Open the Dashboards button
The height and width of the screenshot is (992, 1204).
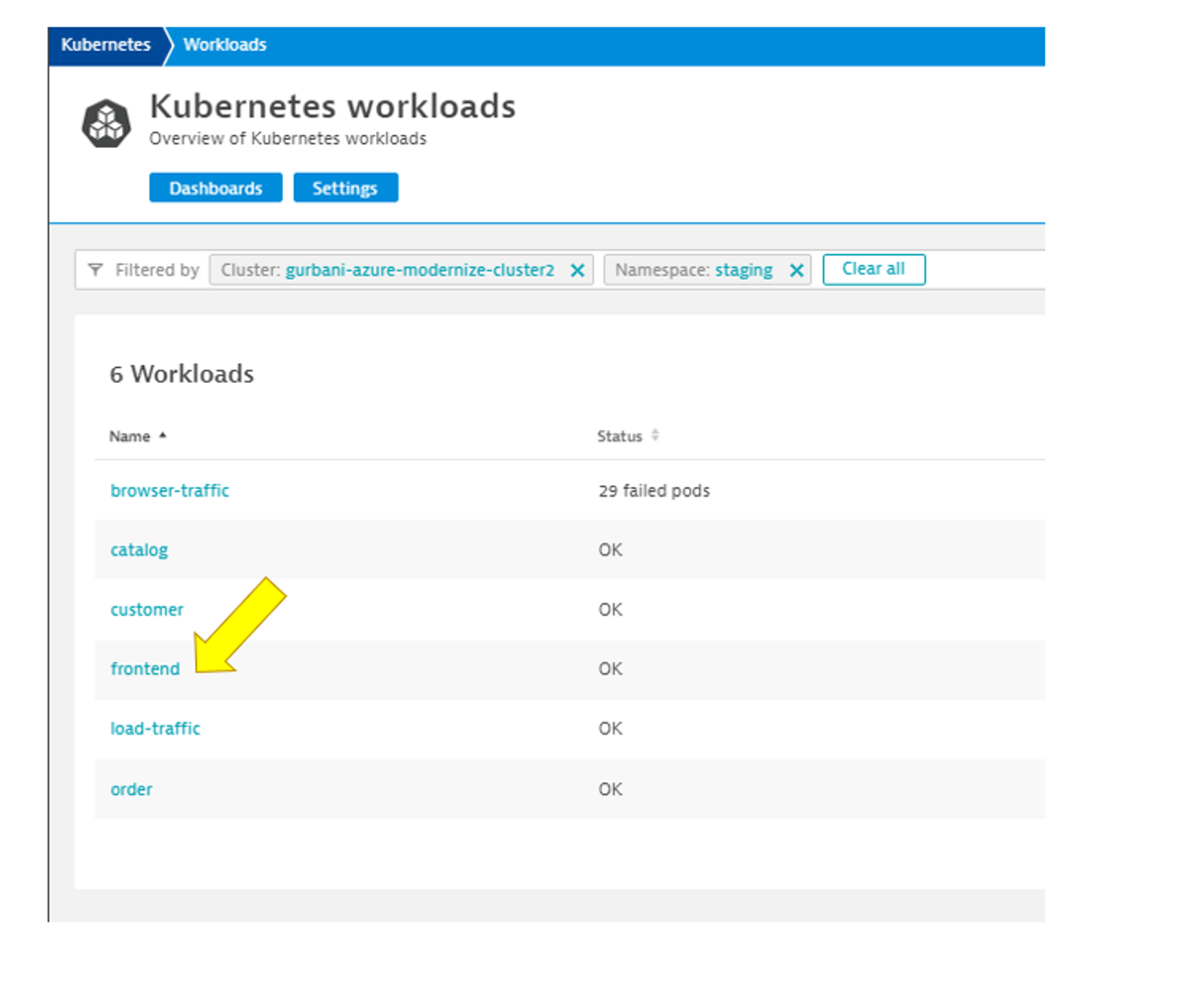tap(215, 188)
